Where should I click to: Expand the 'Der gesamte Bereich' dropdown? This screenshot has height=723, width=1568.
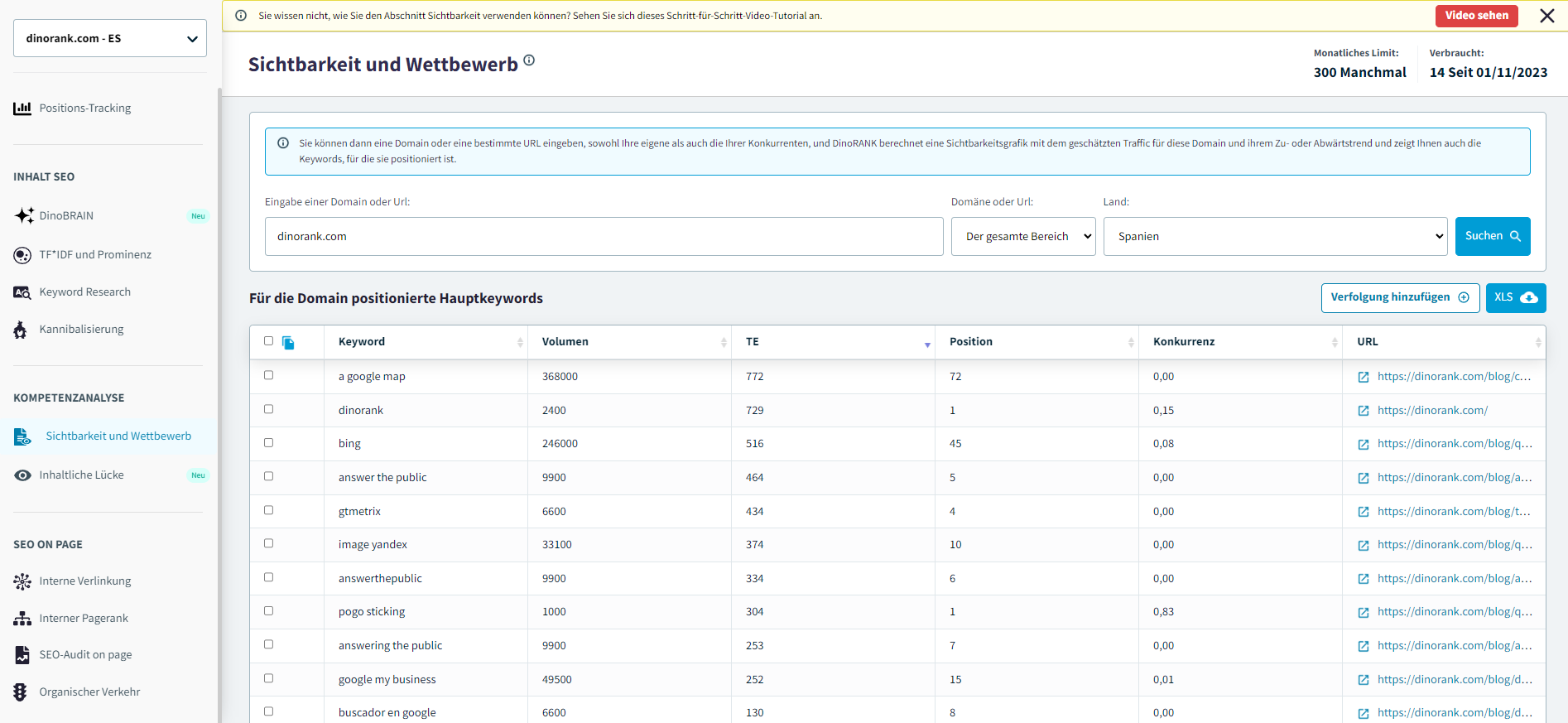(1022, 237)
